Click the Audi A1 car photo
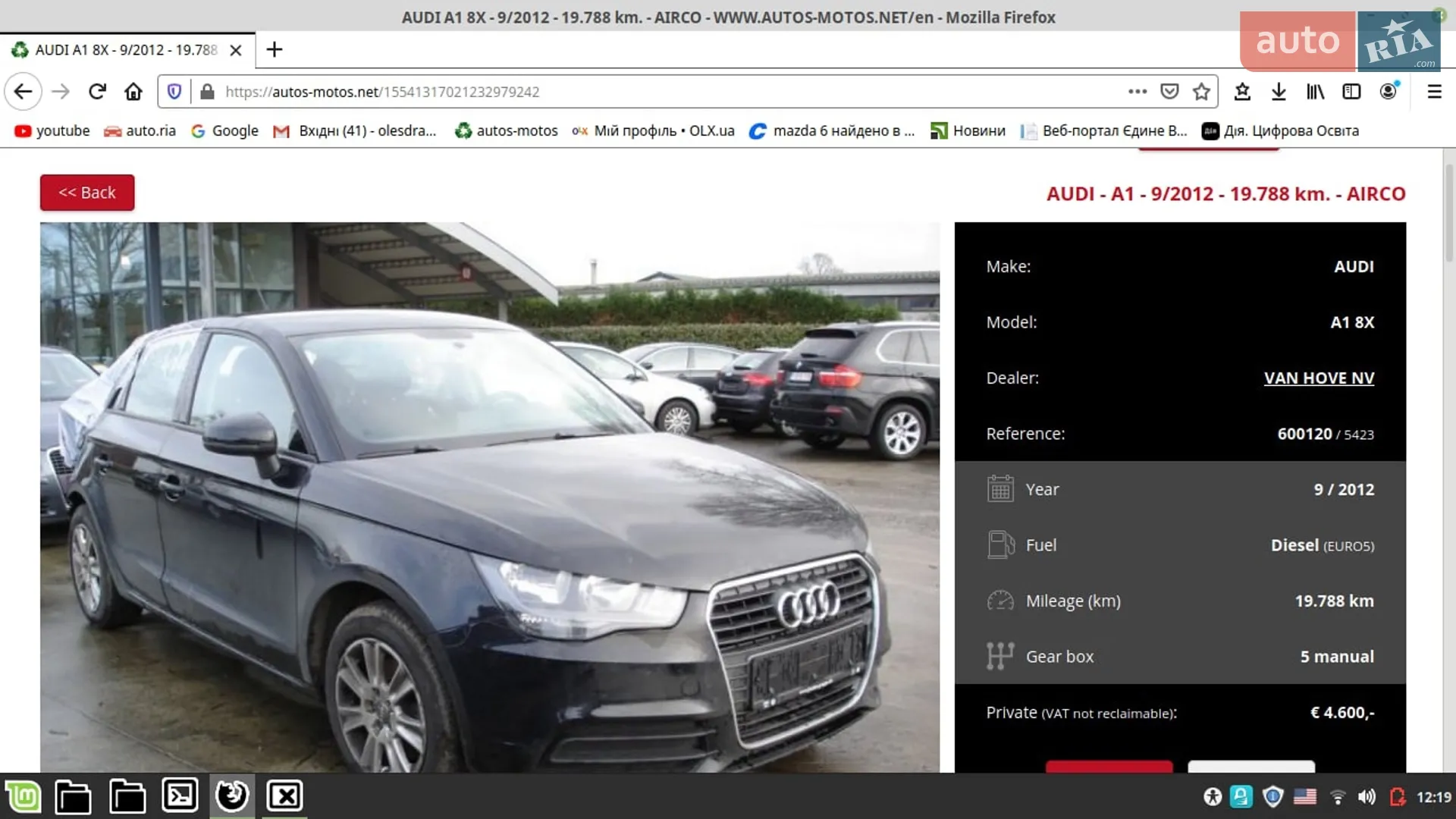Image resolution: width=1456 pixels, height=819 pixels. pyautogui.click(x=490, y=497)
